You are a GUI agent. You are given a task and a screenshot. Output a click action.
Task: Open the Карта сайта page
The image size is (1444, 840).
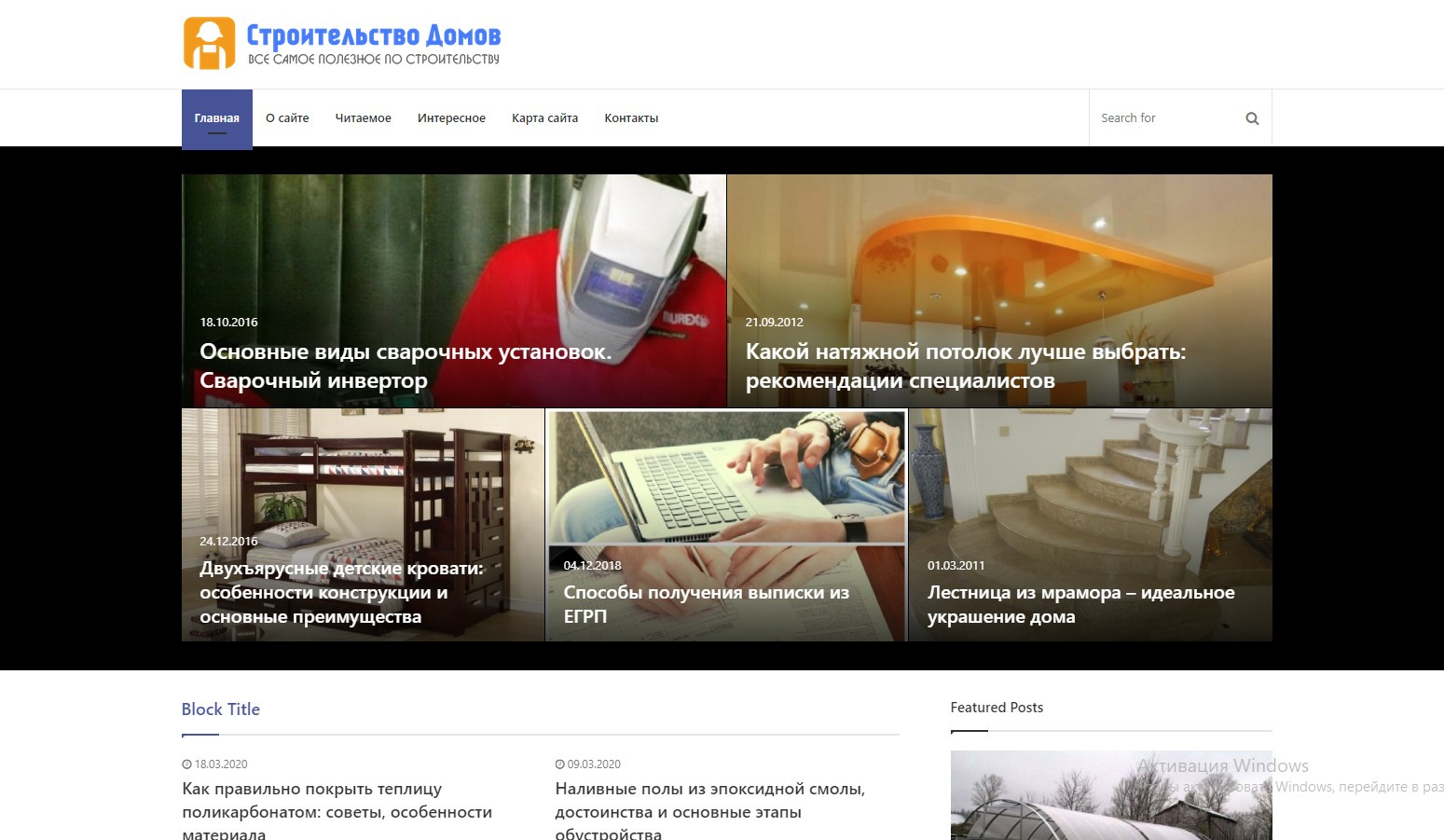544,118
